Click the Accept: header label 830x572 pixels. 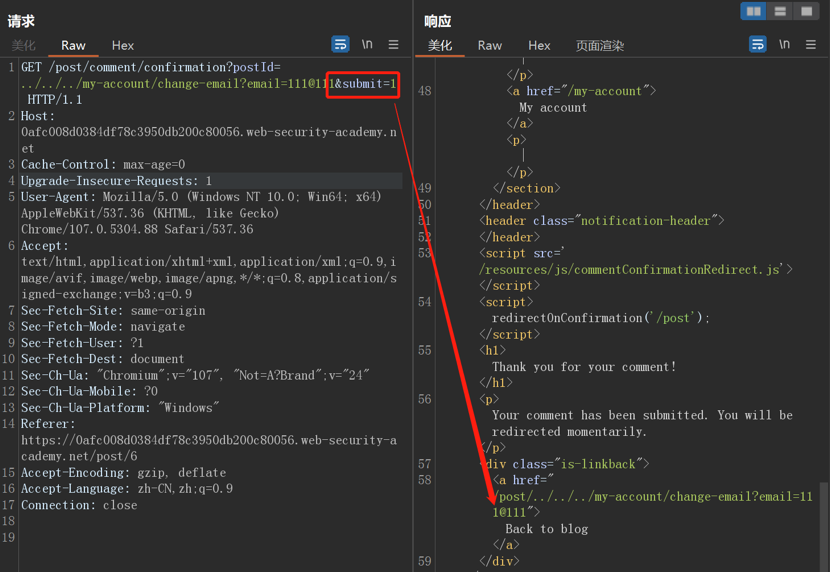pos(44,246)
